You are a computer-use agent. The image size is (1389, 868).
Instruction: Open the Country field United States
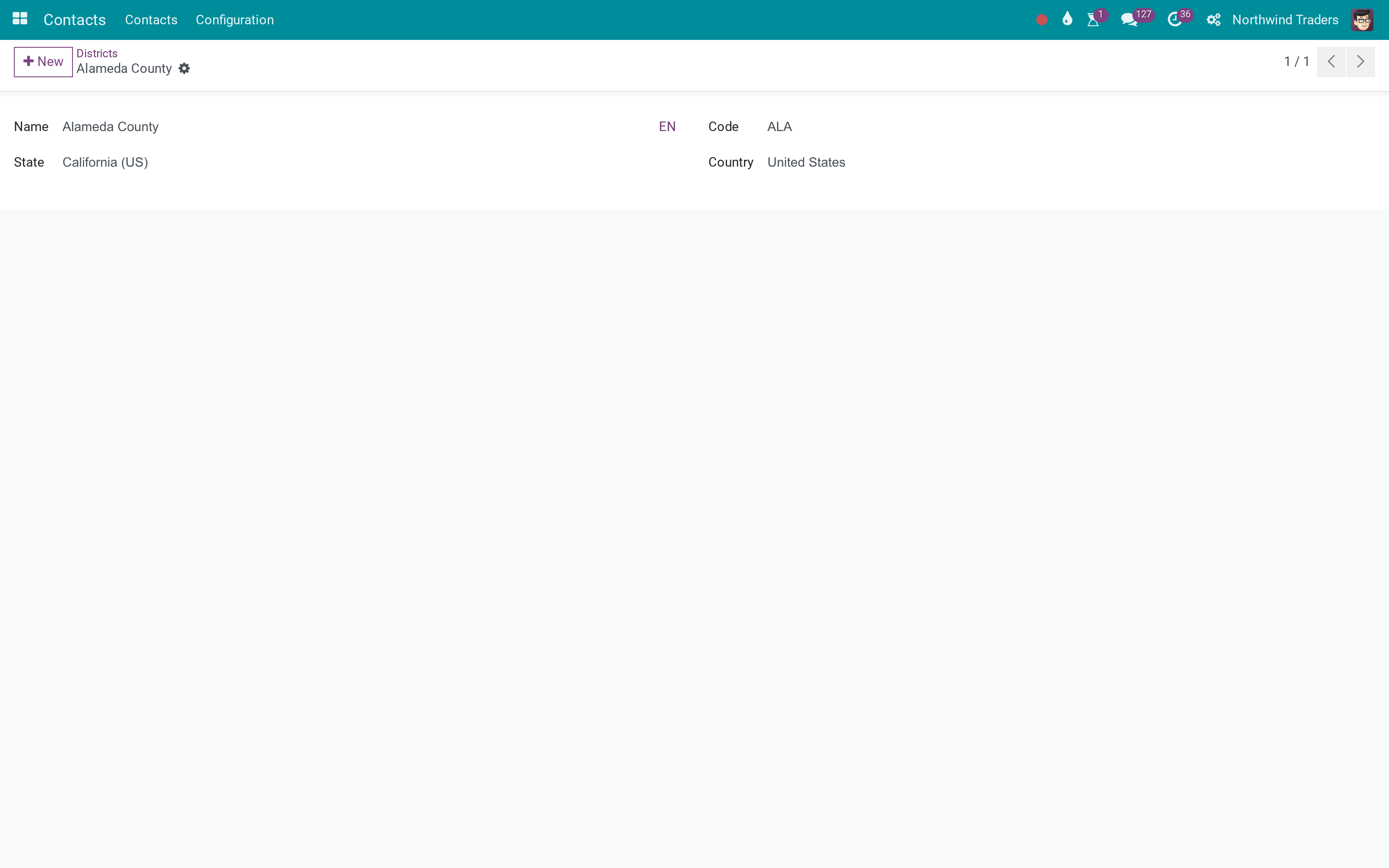click(1070, 162)
